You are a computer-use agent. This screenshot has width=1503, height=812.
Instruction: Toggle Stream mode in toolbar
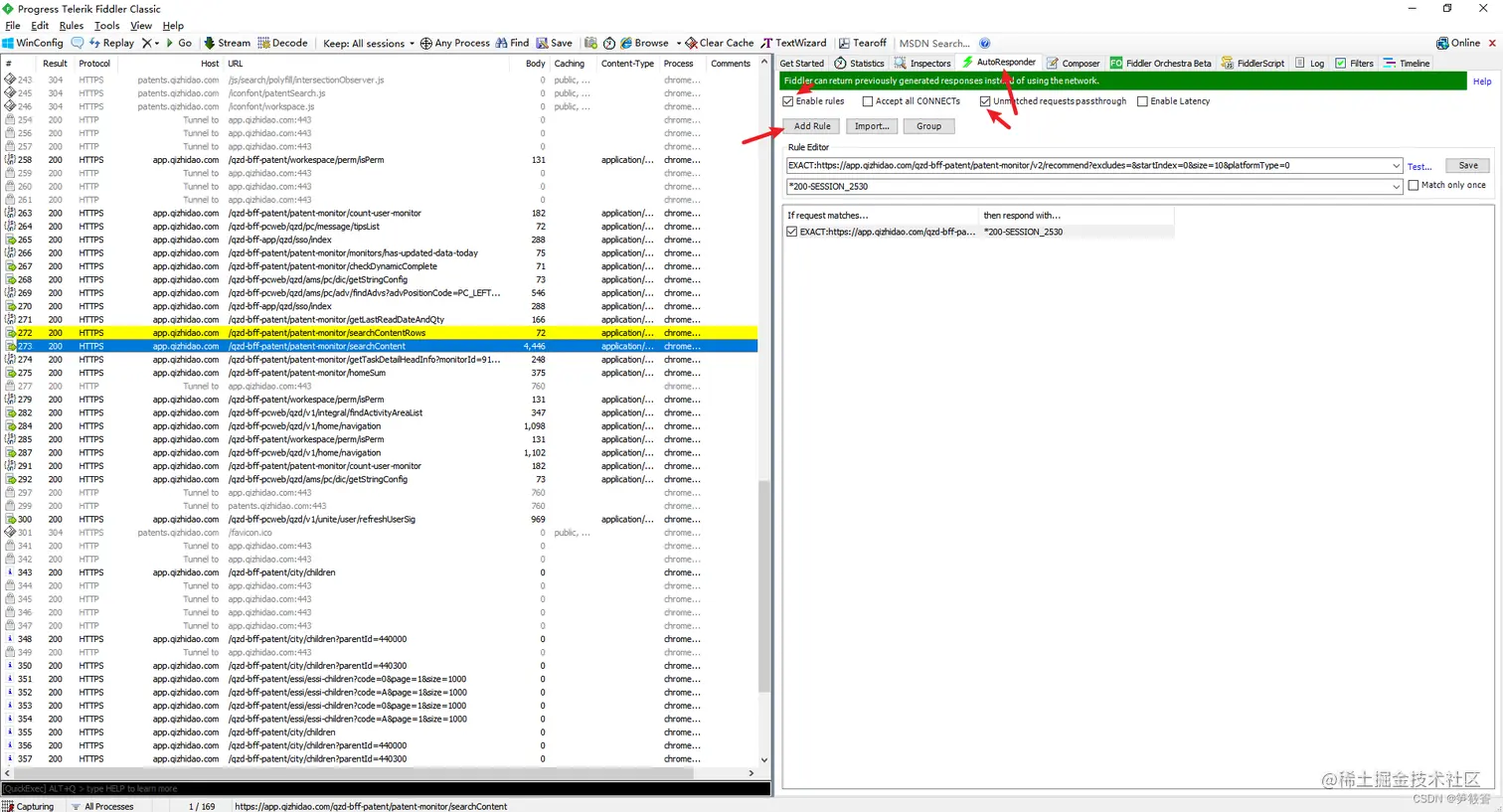[228, 43]
